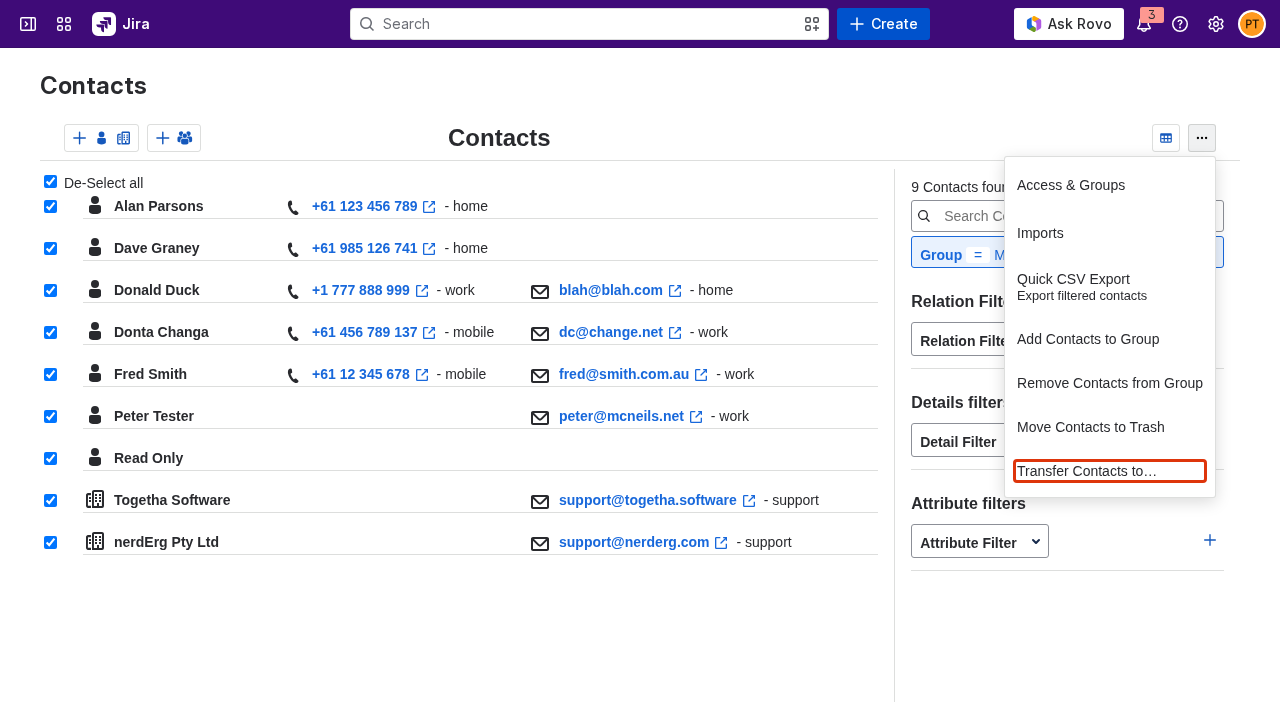Open the Donta Changa contact name
This screenshot has width=1280, height=720.
click(161, 332)
